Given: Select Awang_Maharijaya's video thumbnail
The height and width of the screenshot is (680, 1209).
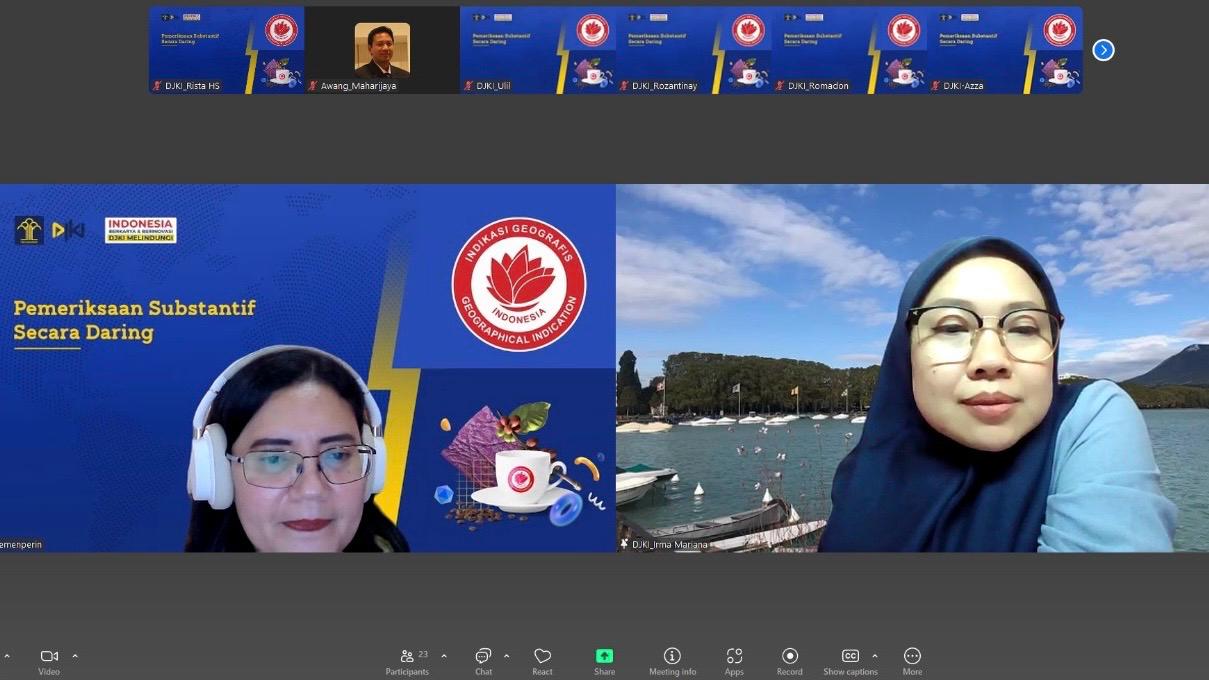Looking at the screenshot, I should tap(382, 50).
